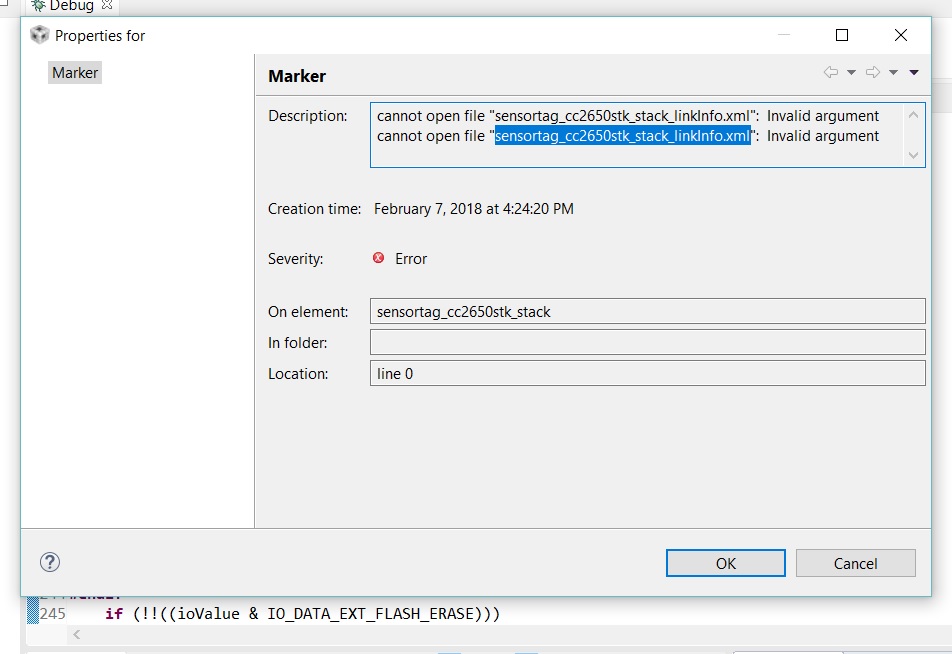Confirm the dialog with OK
This screenshot has width=952, height=654.
[x=725, y=563]
